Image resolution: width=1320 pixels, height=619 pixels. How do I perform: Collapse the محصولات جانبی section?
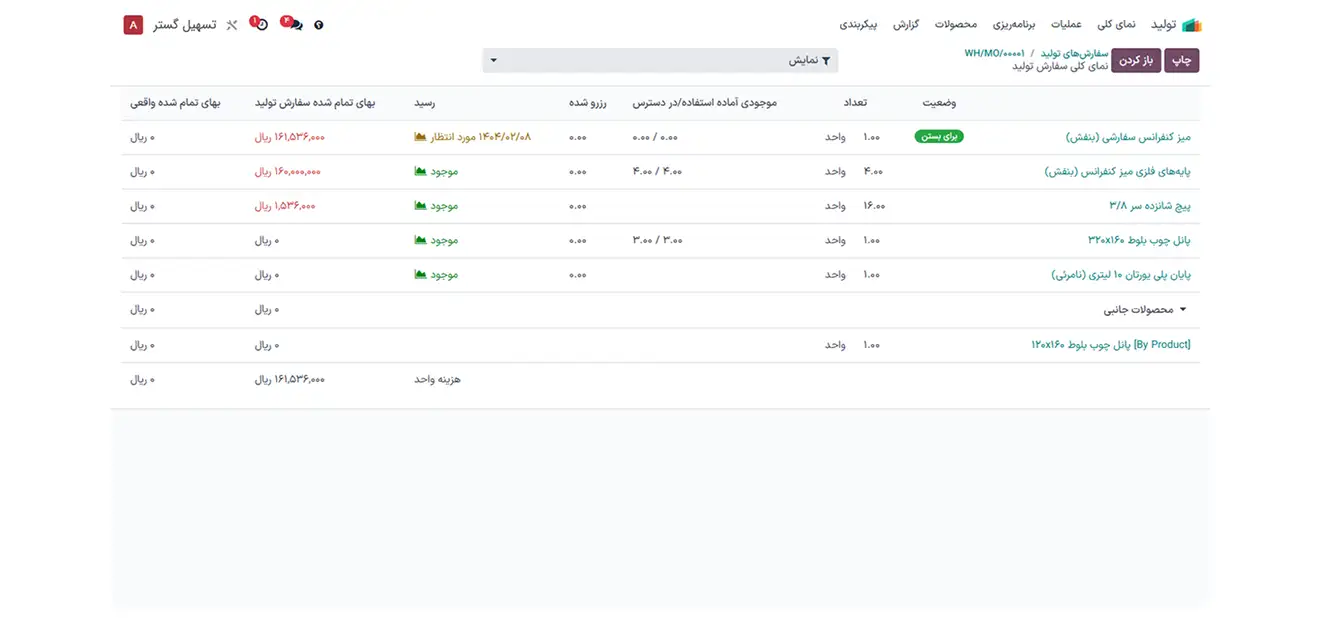(x=1184, y=310)
